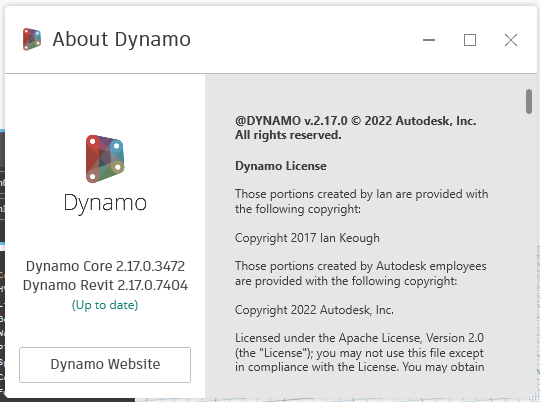
Task: Click the "Licensed under the Apache License" paragraph
Action: pyautogui.click(x=360, y=352)
